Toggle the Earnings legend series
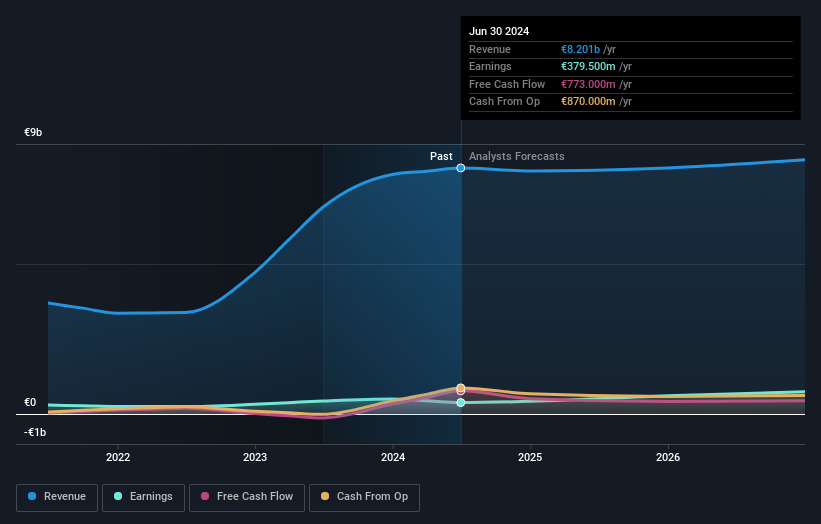 click(x=143, y=497)
